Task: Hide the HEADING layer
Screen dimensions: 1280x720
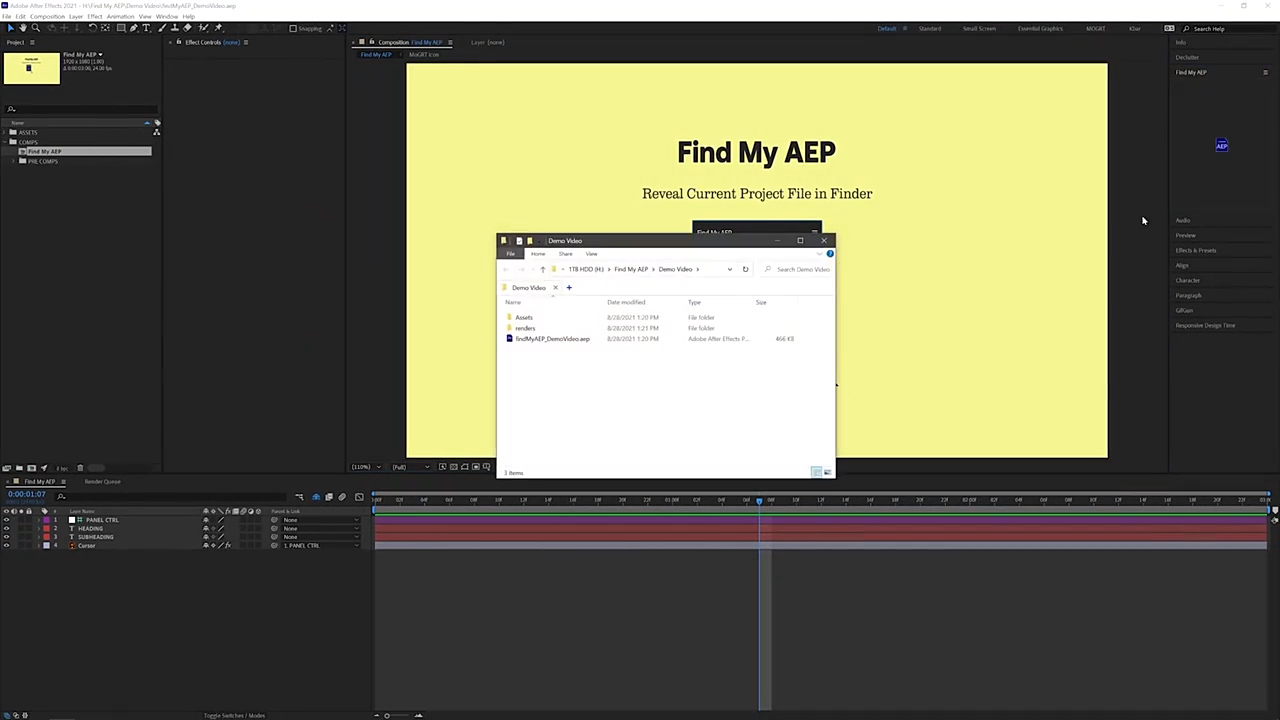Action: click(6, 528)
